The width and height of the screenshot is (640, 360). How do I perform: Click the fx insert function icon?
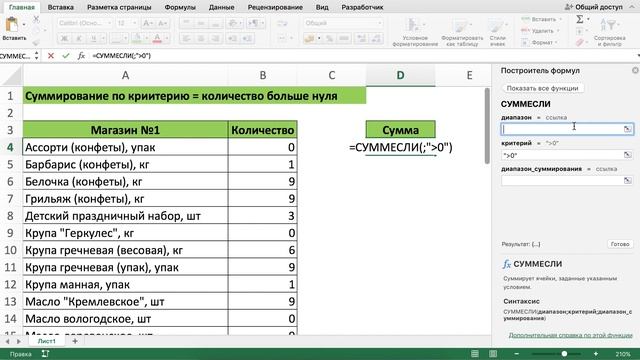tap(81, 56)
